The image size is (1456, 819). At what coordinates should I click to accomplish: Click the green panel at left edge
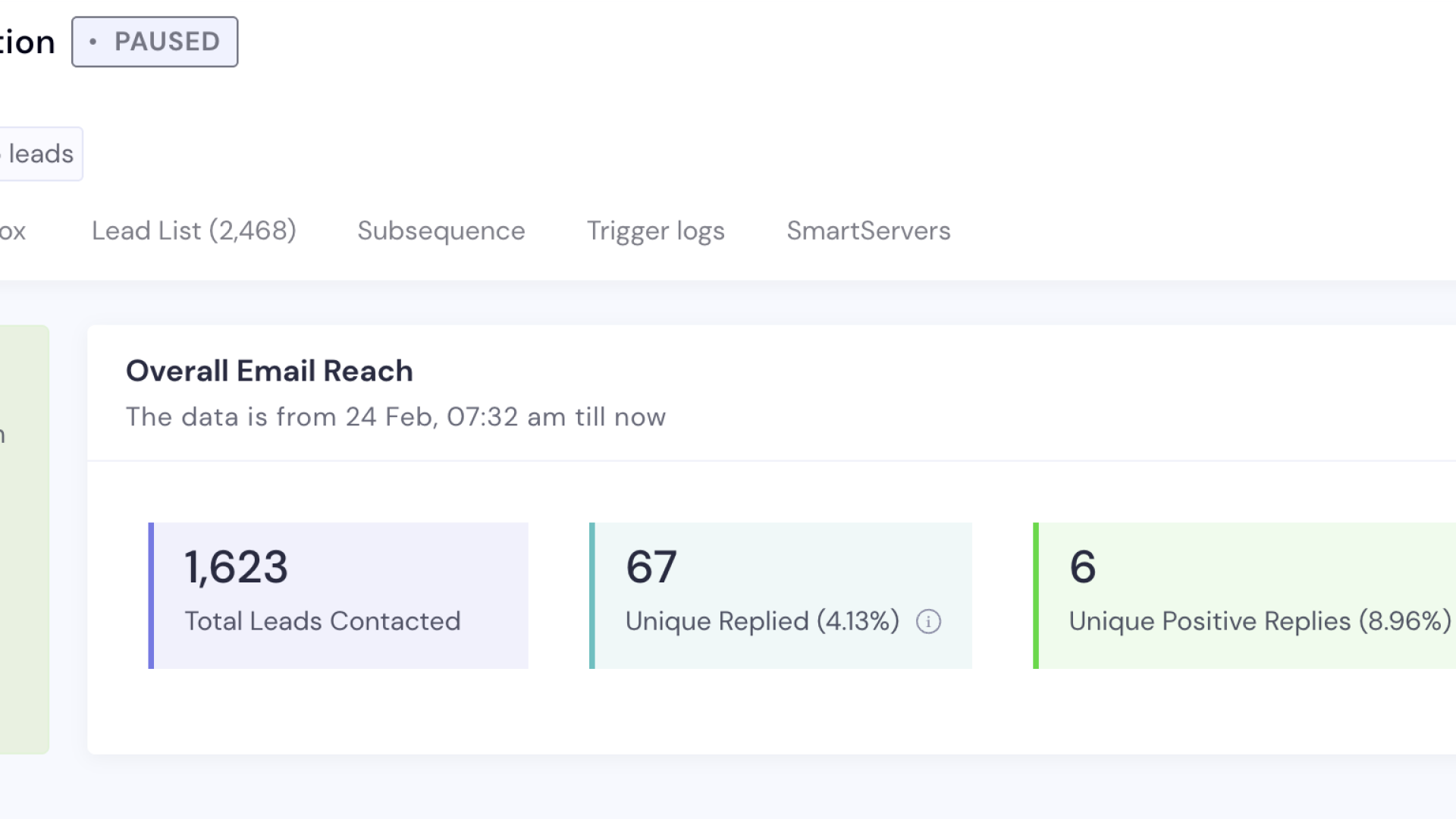point(23,538)
